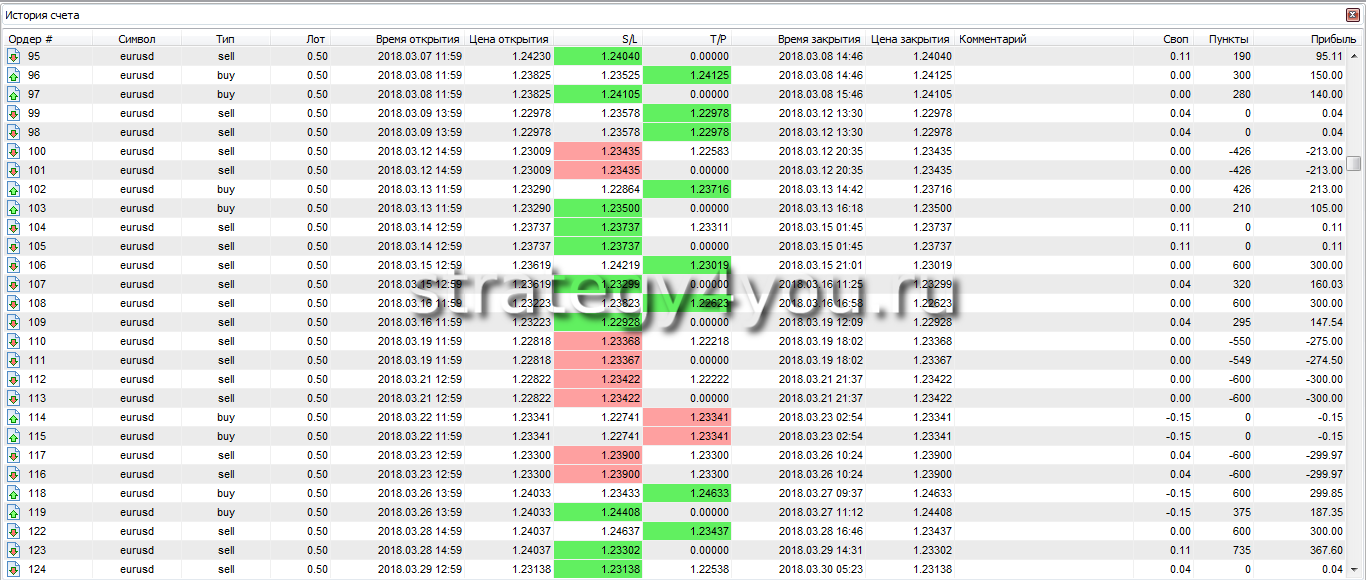The height and width of the screenshot is (580, 1366).
Task: Click the S/L column header
Action: tap(629, 39)
